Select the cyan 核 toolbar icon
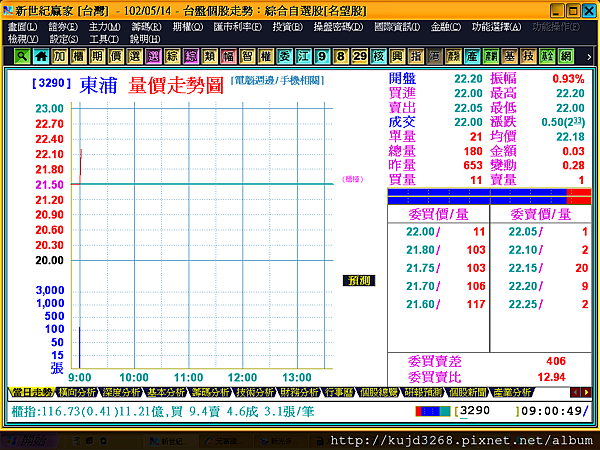This screenshot has height=450, width=600. (x=378, y=56)
